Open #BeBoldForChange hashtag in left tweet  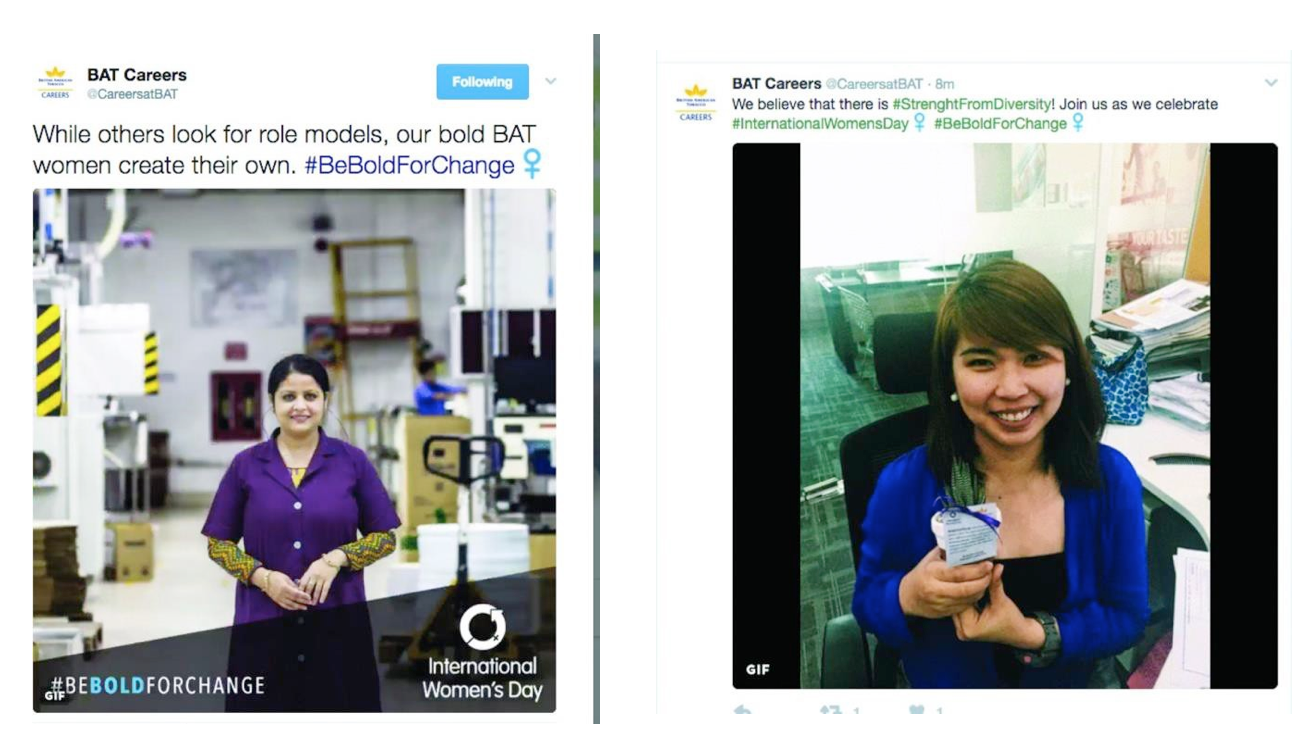pos(410,164)
